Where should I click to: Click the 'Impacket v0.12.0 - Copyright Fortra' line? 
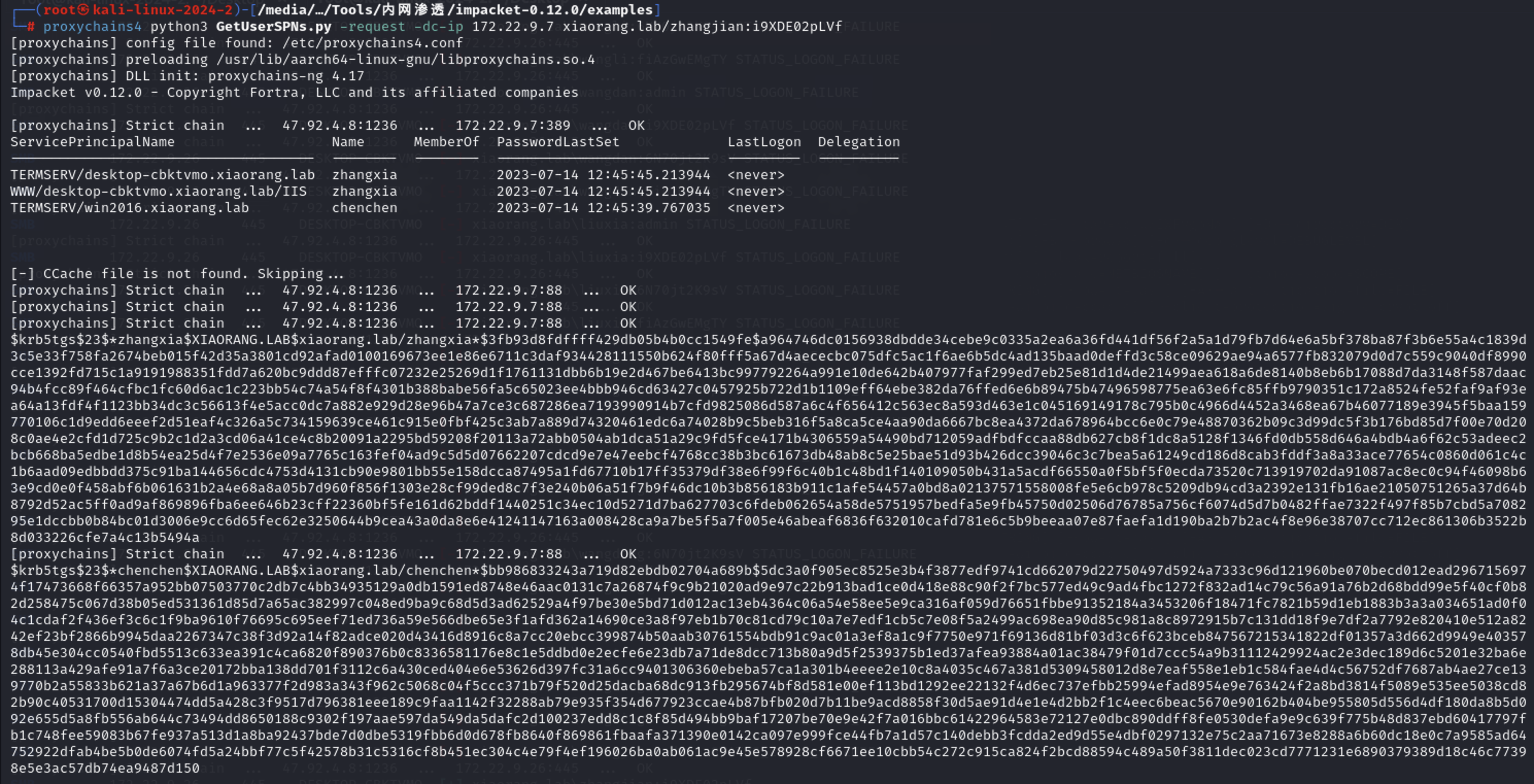tap(294, 92)
